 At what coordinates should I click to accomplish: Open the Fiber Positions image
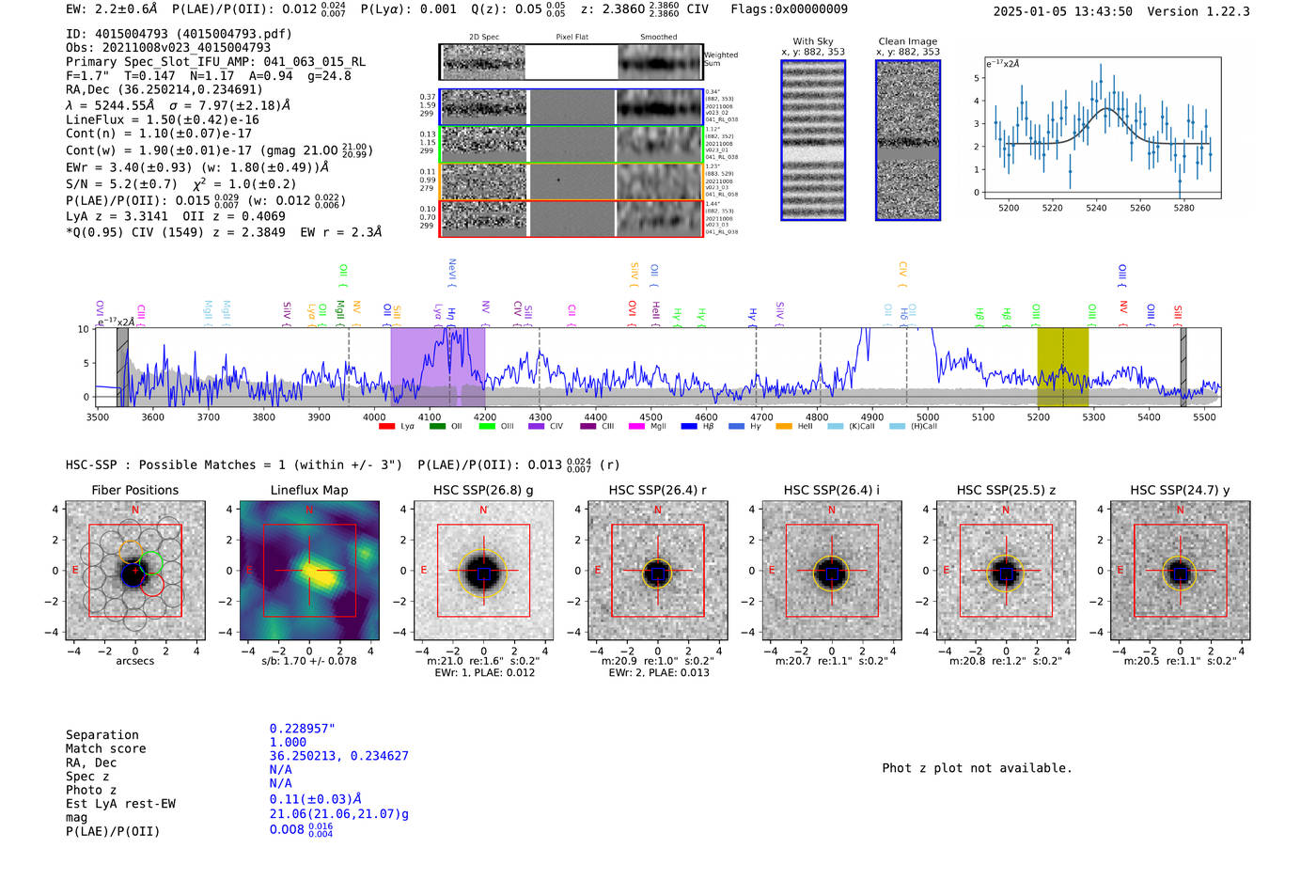(134, 571)
